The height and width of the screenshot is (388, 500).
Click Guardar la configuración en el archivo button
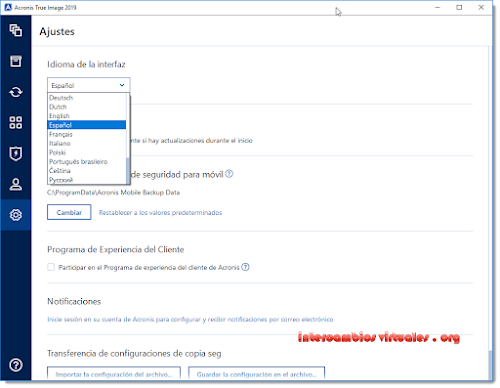point(256,373)
